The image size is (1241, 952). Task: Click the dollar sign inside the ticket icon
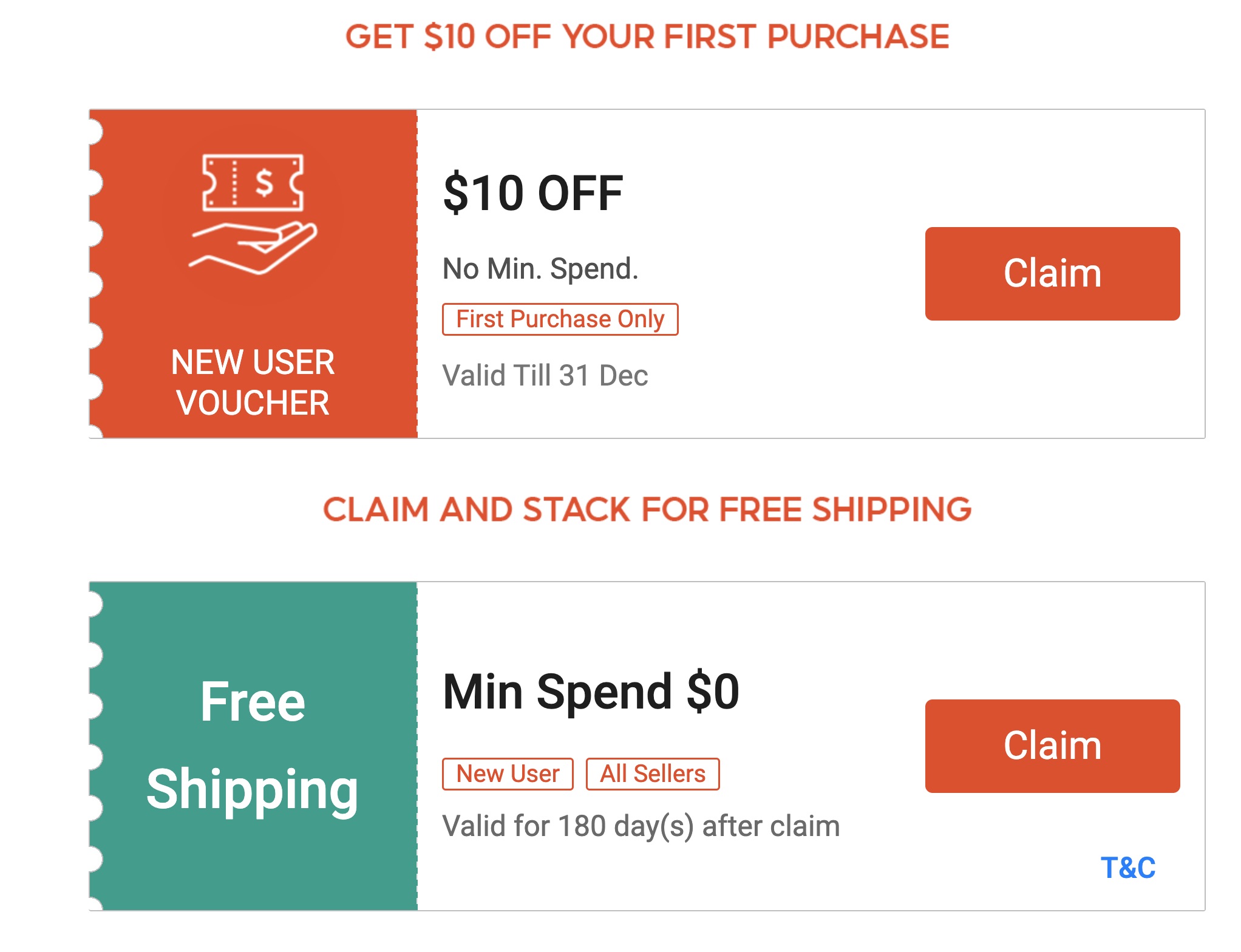point(264,182)
